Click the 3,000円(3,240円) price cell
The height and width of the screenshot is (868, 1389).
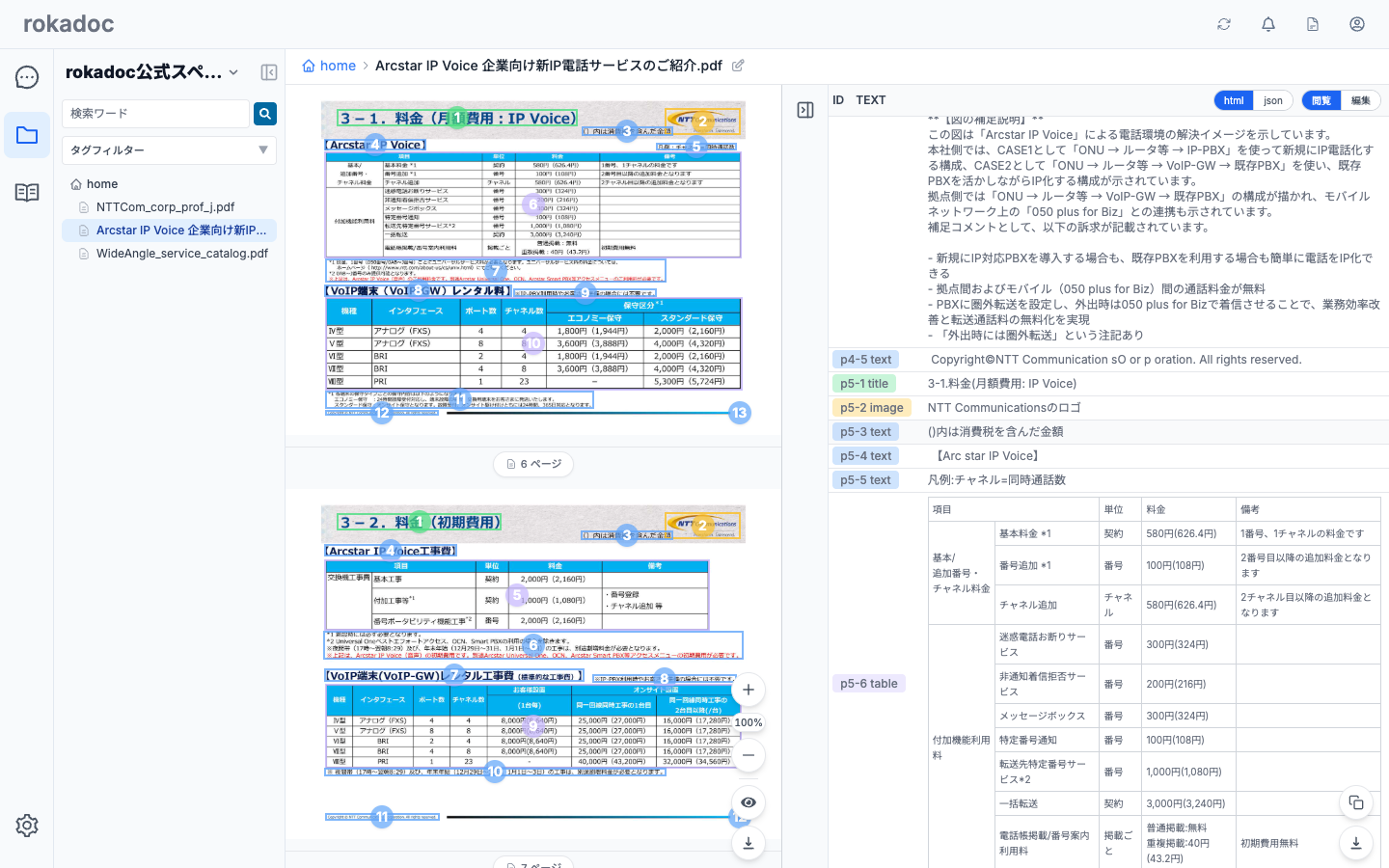[1188, 803]
